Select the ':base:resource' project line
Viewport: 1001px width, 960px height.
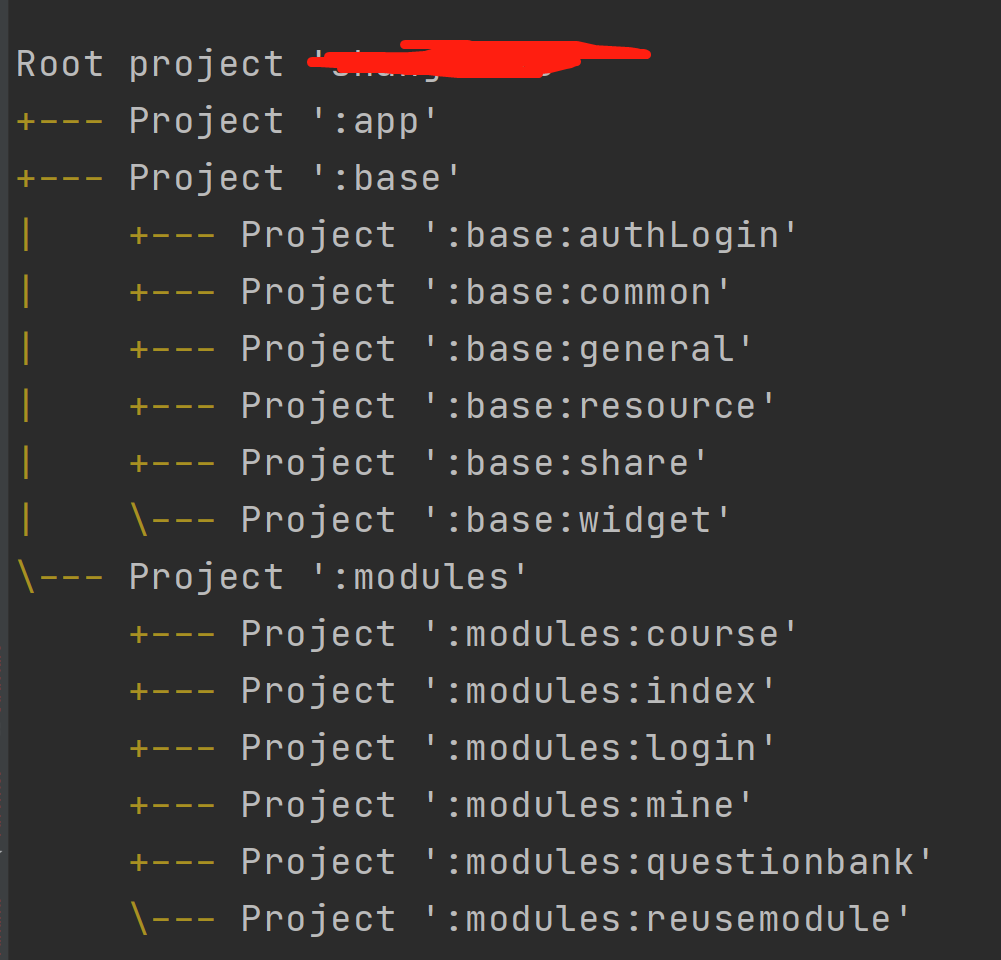pos(508,406)
